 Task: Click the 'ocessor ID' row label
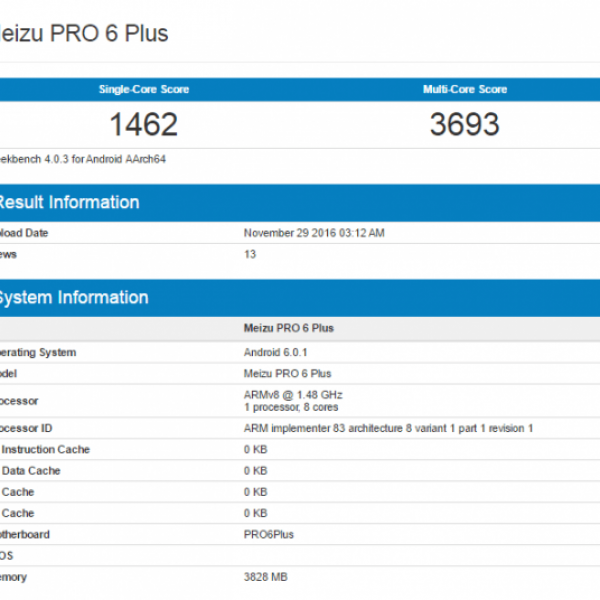coord(26,428)
